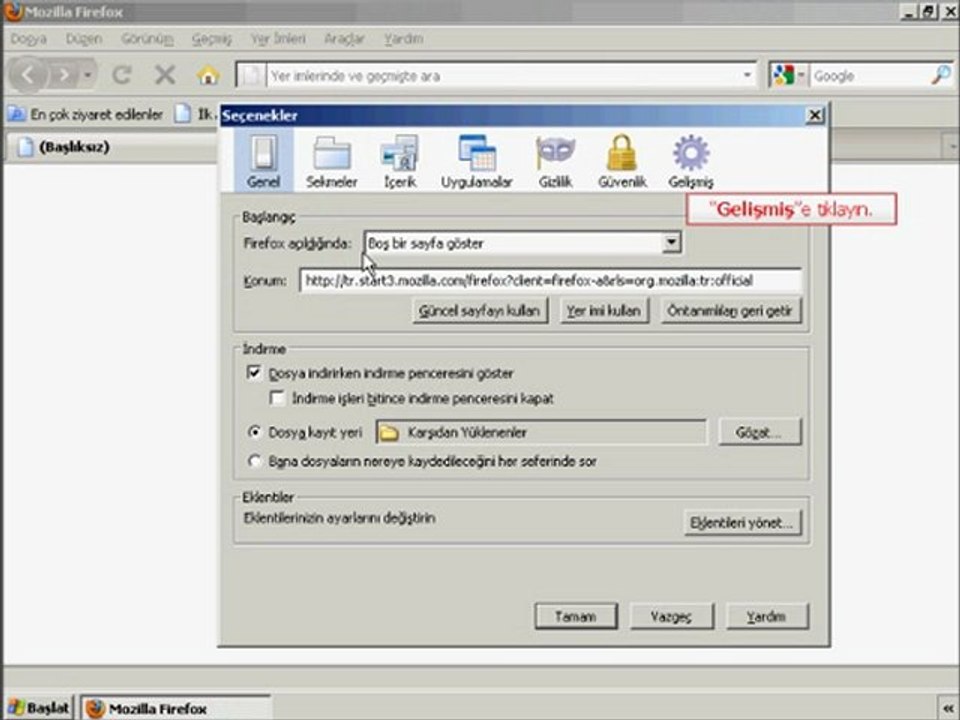Expand hidden system tray icons chevron
960x720 pixels.
pyautogui.click(x=948, y=708)
